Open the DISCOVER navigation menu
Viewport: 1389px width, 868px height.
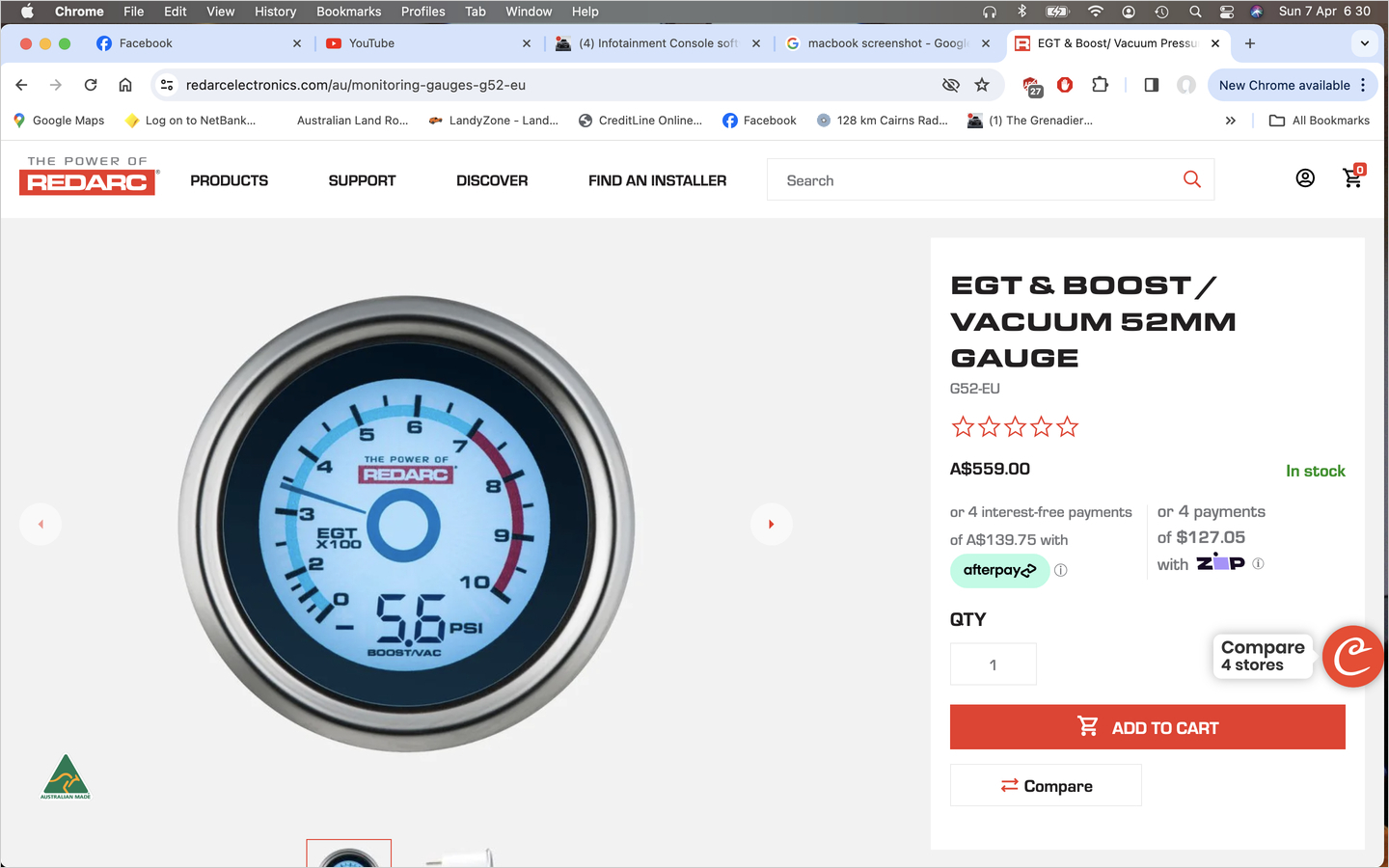click(492, 180)
